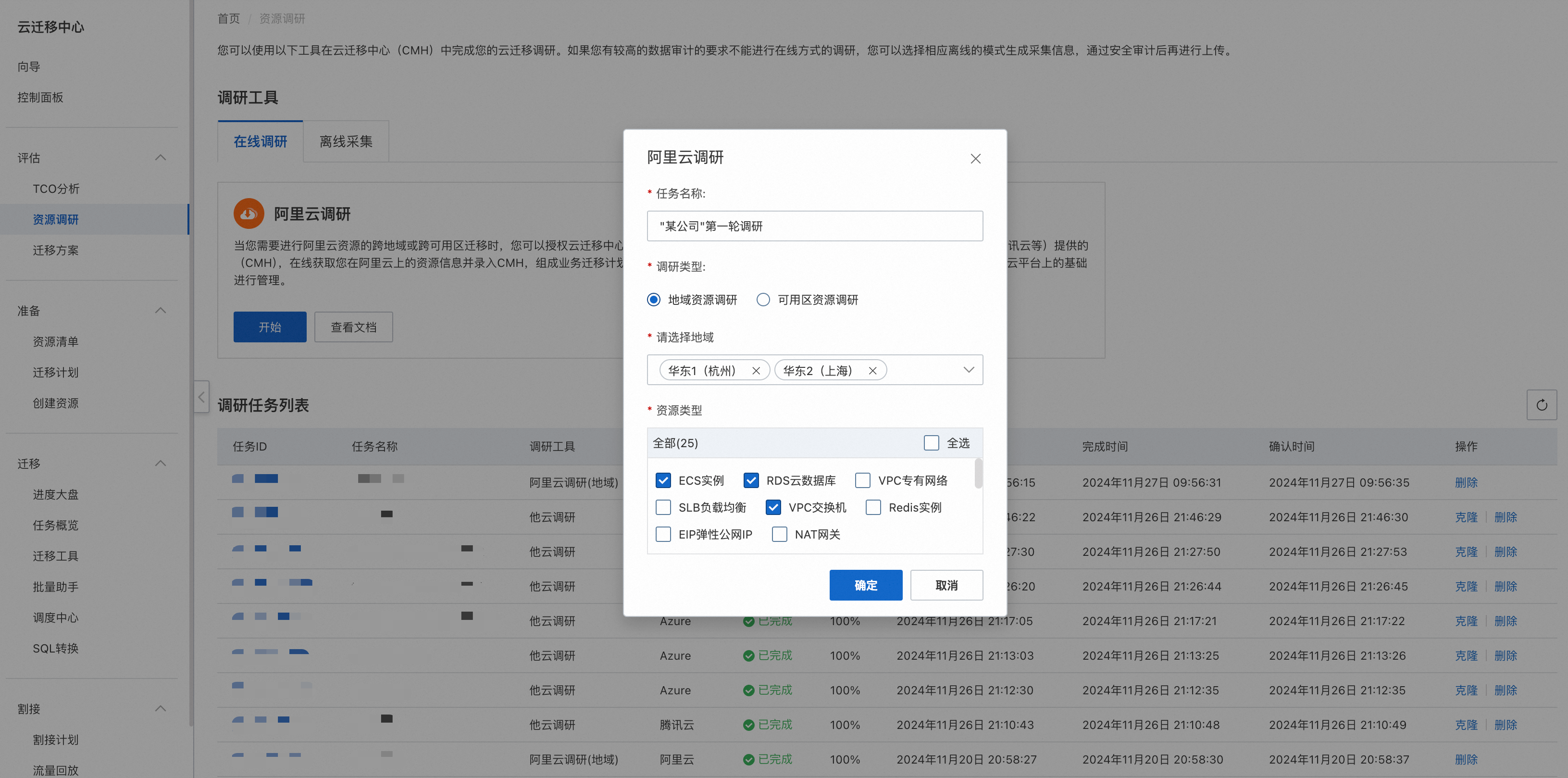Uncheck ECS实例 resource type
The width and height of the screenshot is (1568, 778).
[663, 480]
